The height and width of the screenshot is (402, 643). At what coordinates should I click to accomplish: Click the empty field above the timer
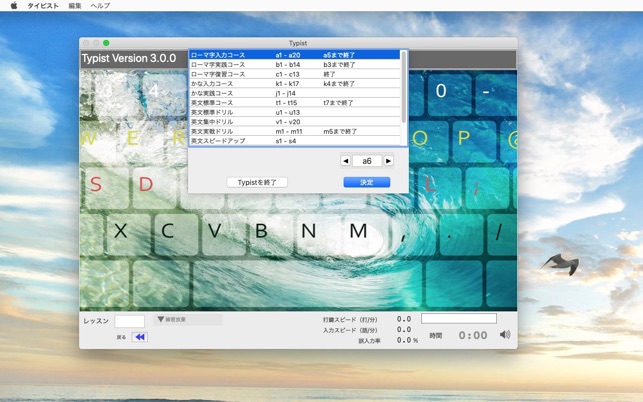[459, 318]
